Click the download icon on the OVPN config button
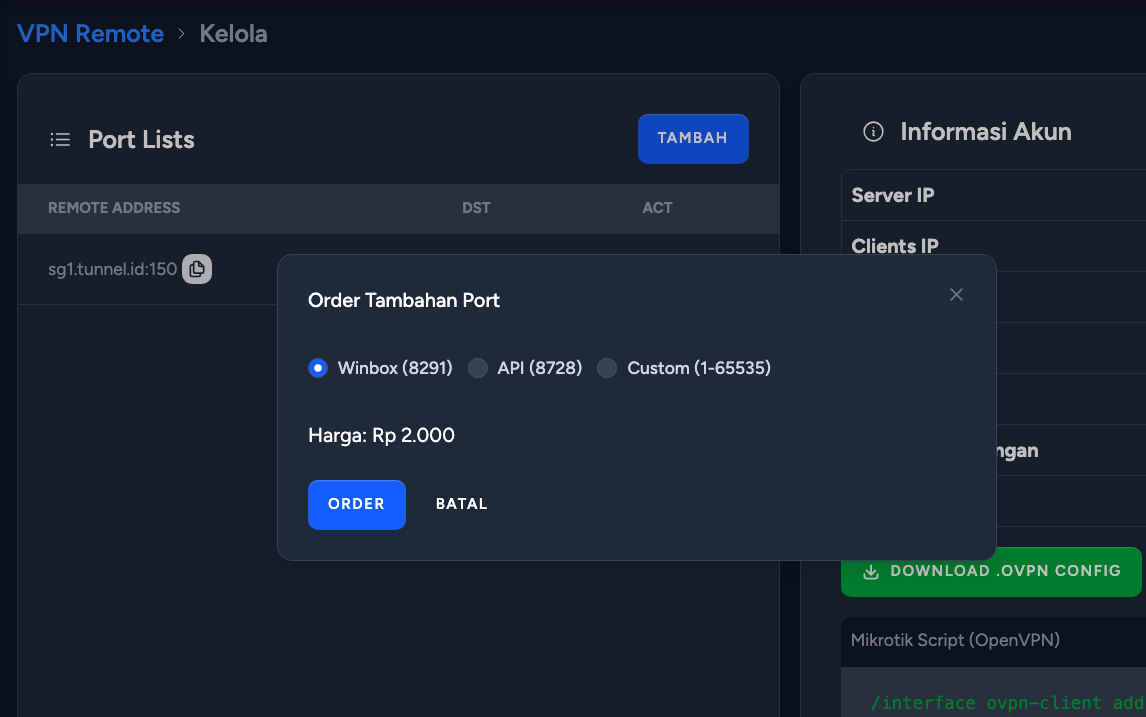The height and width of the screenshot is (717, 1146). tap(871, 571)
